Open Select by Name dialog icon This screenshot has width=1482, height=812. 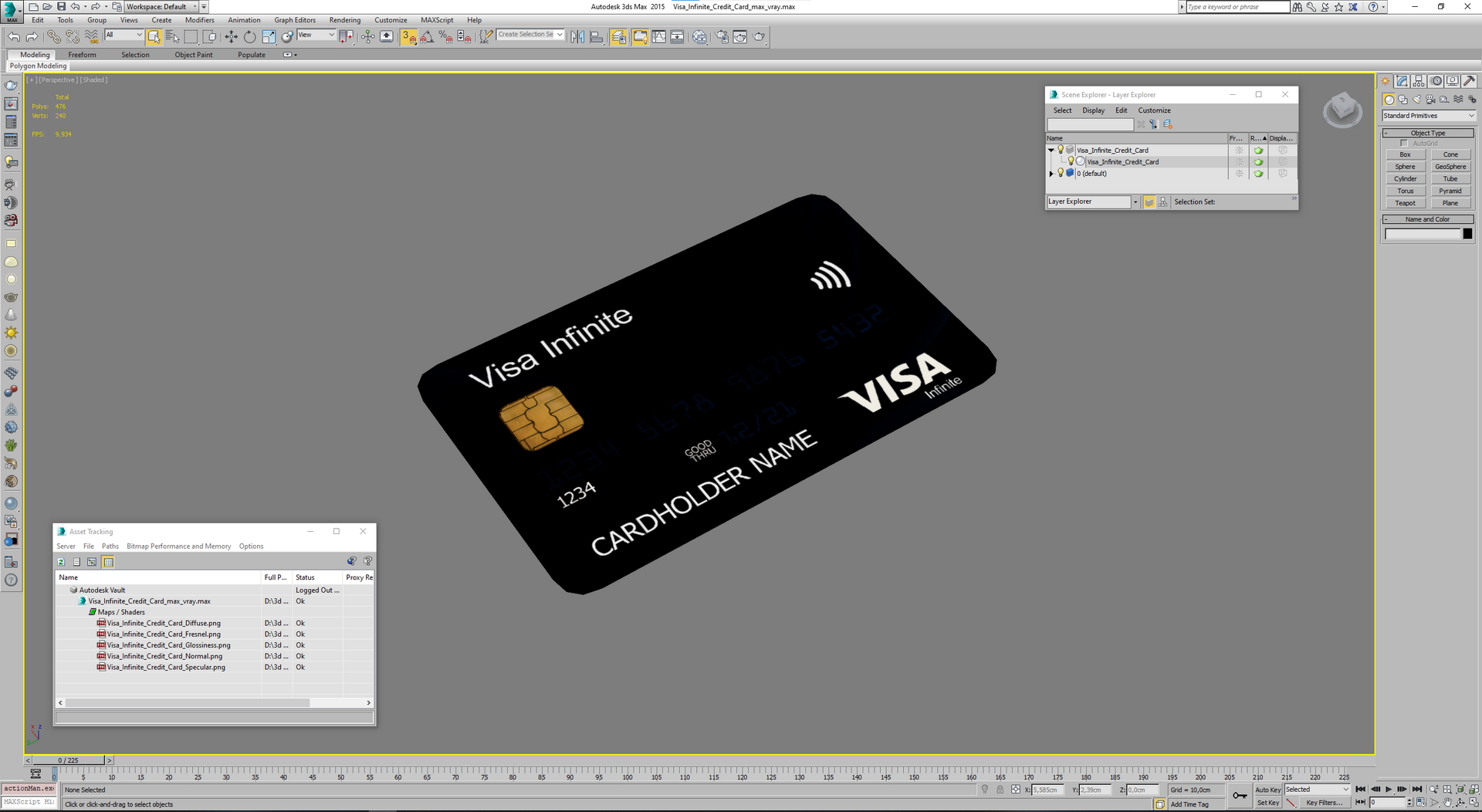tap(172, 36)
